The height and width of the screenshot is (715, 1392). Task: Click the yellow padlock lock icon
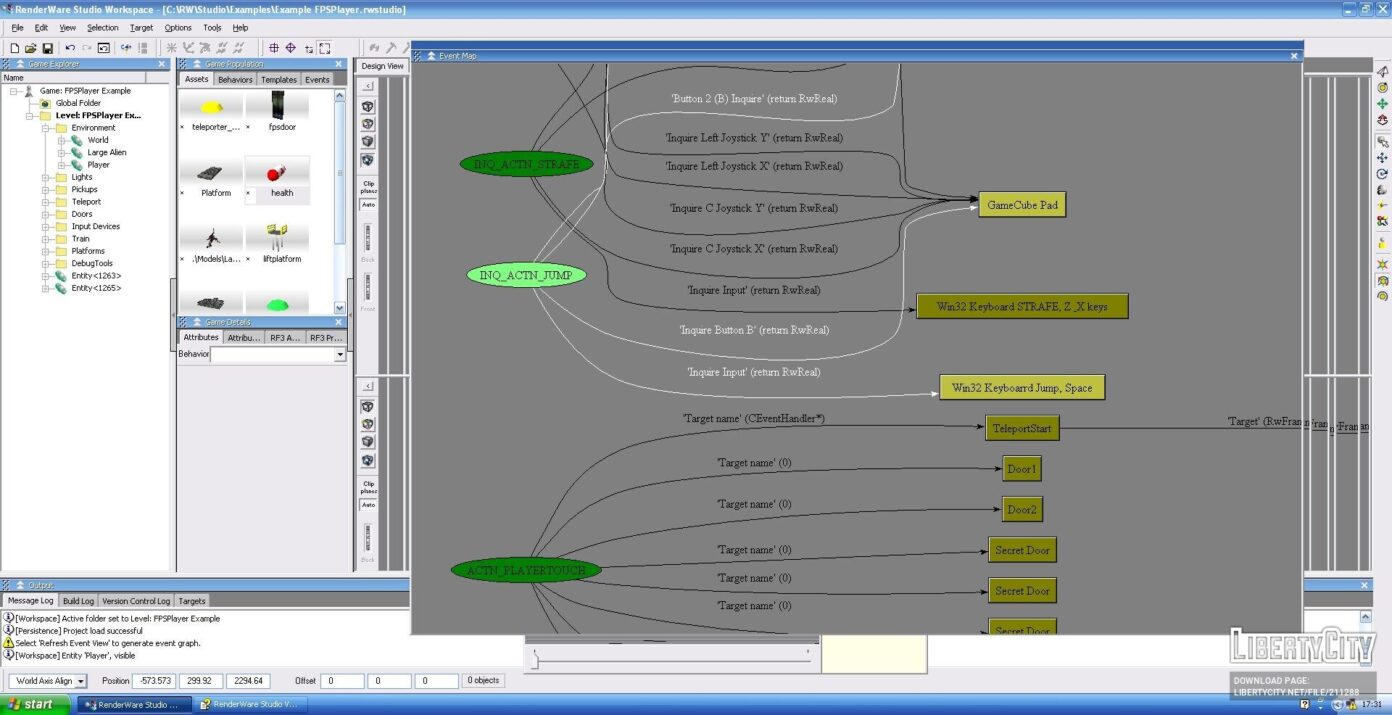[x=1382, y=243]
